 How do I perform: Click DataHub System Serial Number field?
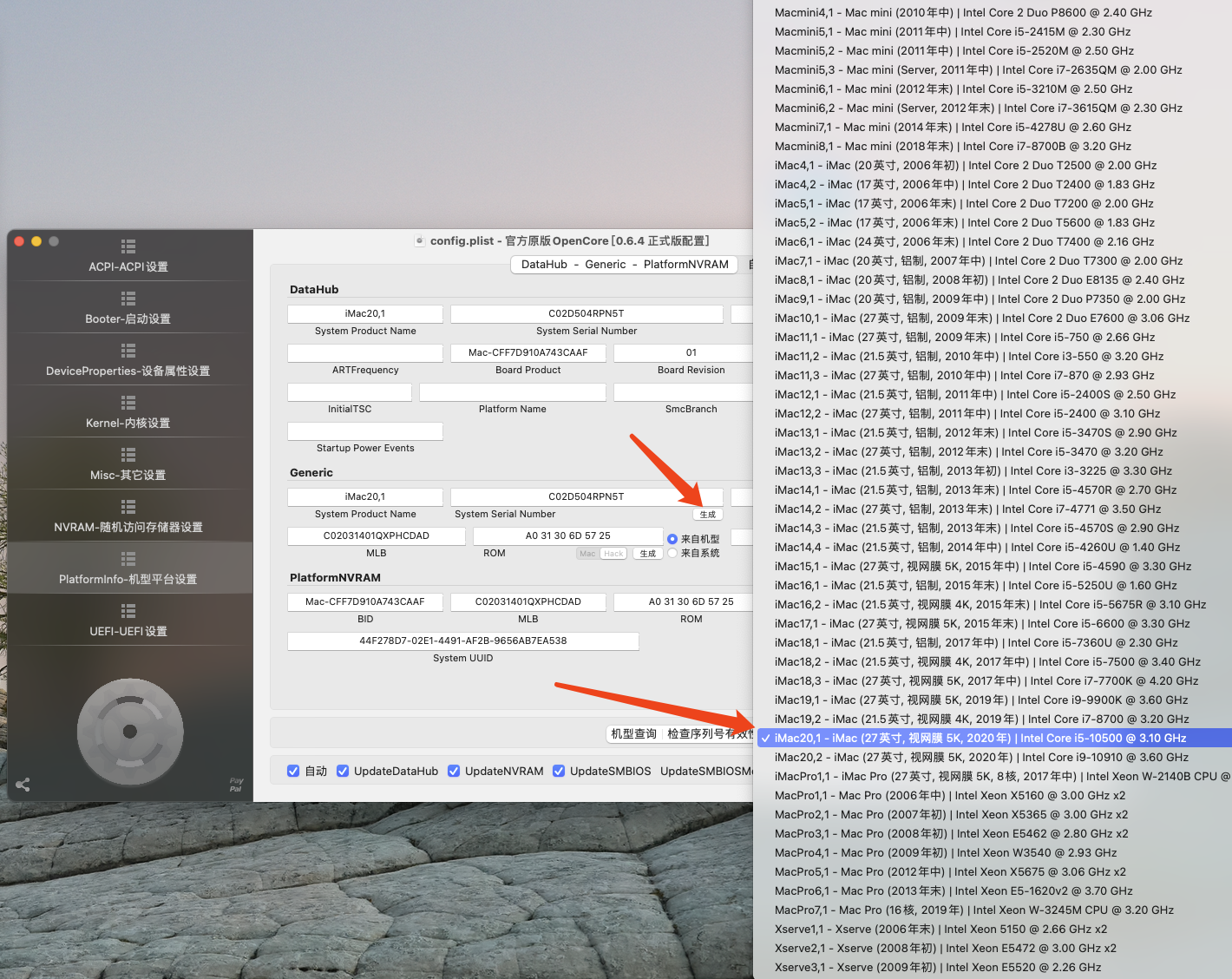[587, 313]
